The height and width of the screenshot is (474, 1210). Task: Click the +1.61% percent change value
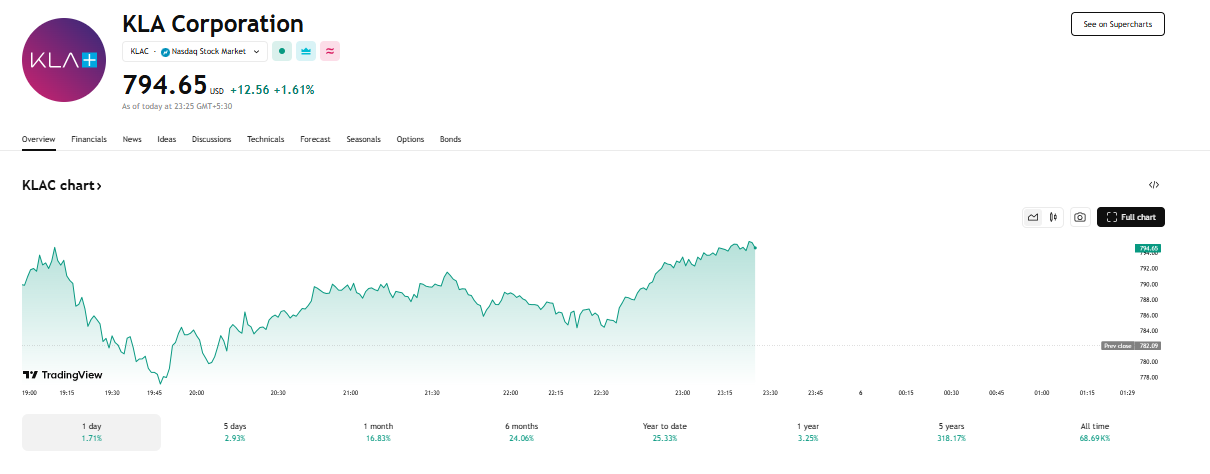294,89
